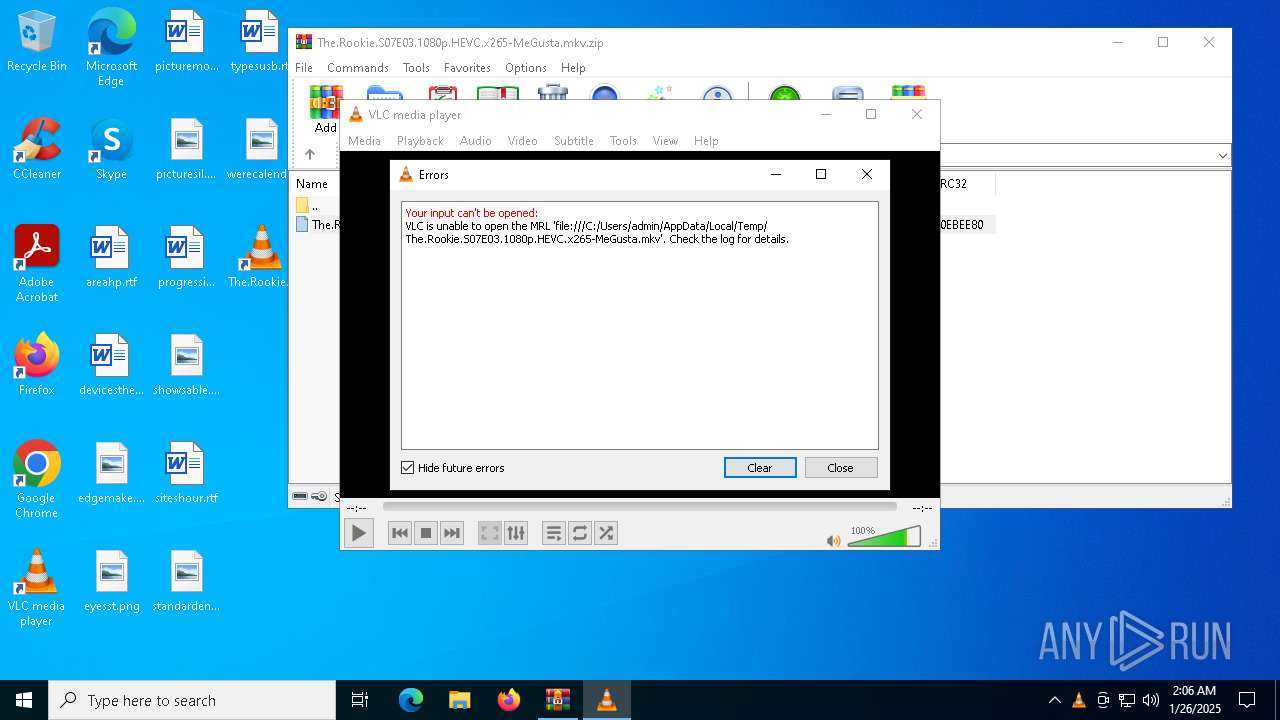
Task: Open the VLC Subtitle menu
Action: pos(574,141)
